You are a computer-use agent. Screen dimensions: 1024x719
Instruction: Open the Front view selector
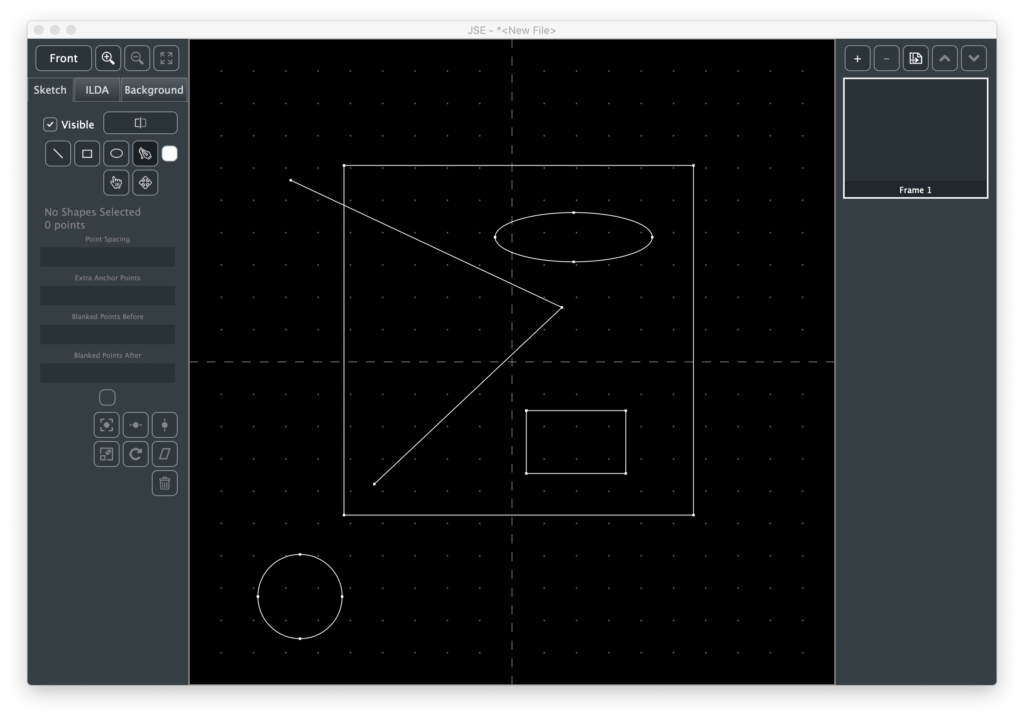64,59
